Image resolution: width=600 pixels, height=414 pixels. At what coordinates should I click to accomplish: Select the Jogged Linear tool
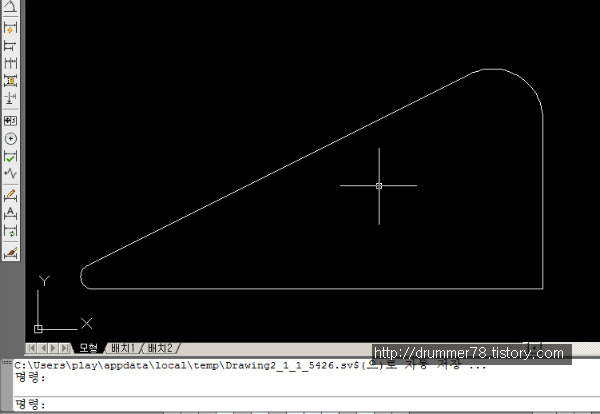point(10,173)
